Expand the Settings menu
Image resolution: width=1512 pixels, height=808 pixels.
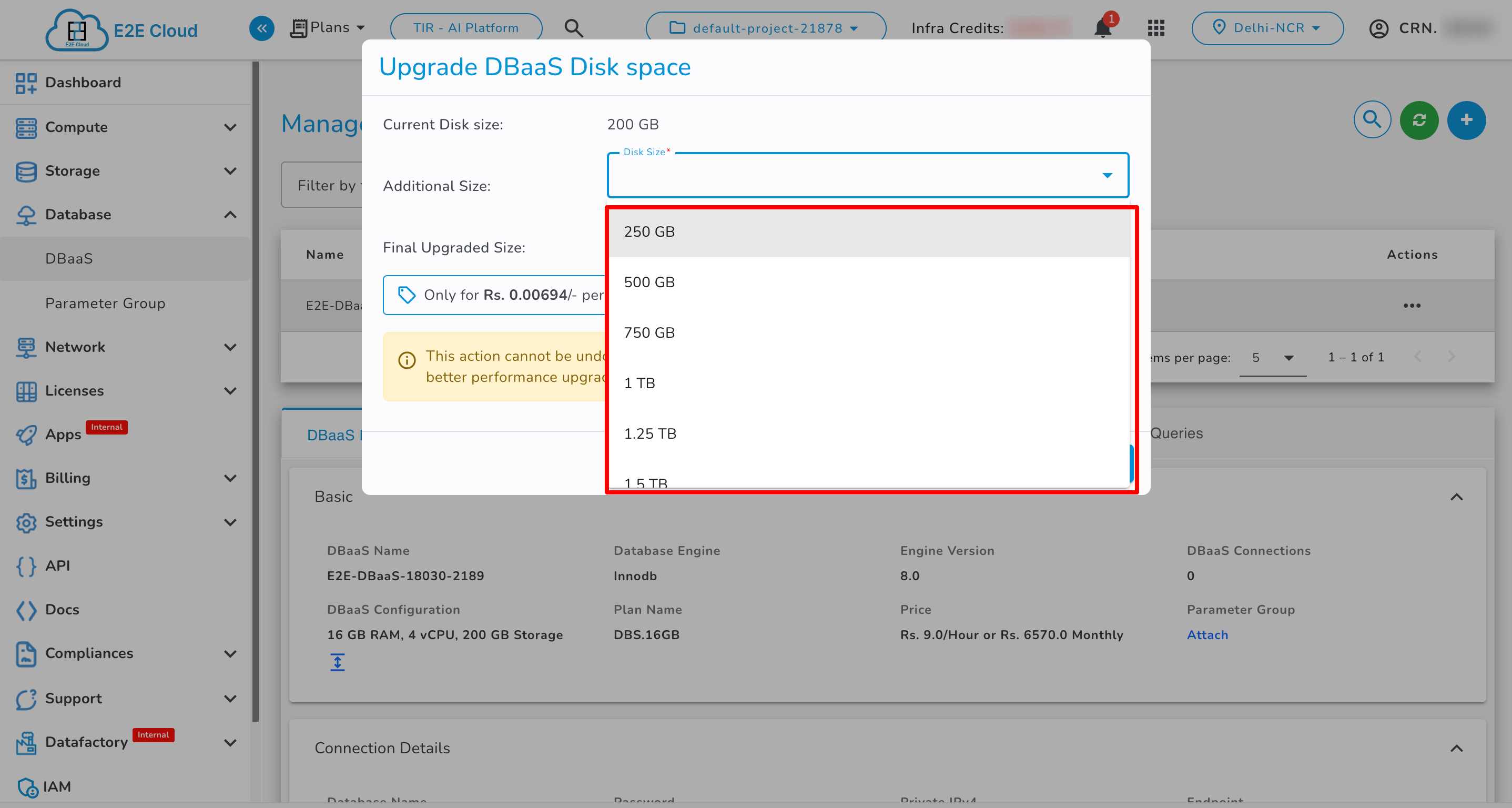tap(231, 522)
